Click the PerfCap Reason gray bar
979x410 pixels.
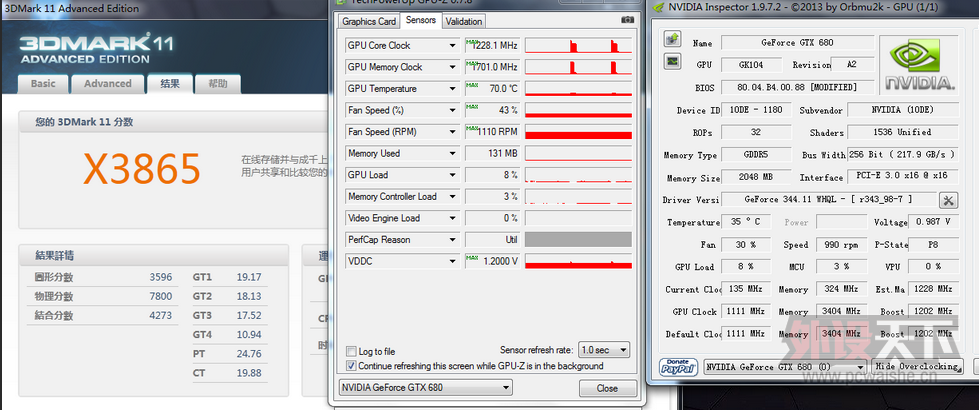click(x=578, y=240)
